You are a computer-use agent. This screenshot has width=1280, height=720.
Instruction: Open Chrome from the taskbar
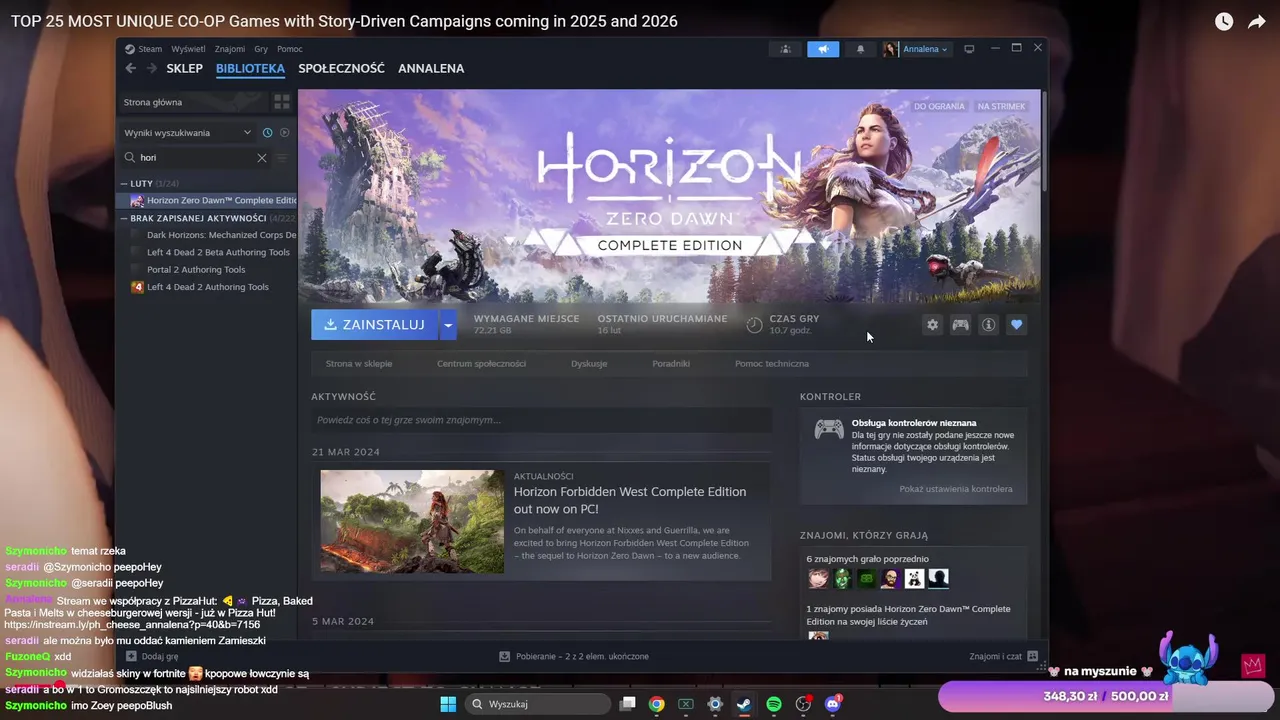pyautogui.click(x=656, y=704)
